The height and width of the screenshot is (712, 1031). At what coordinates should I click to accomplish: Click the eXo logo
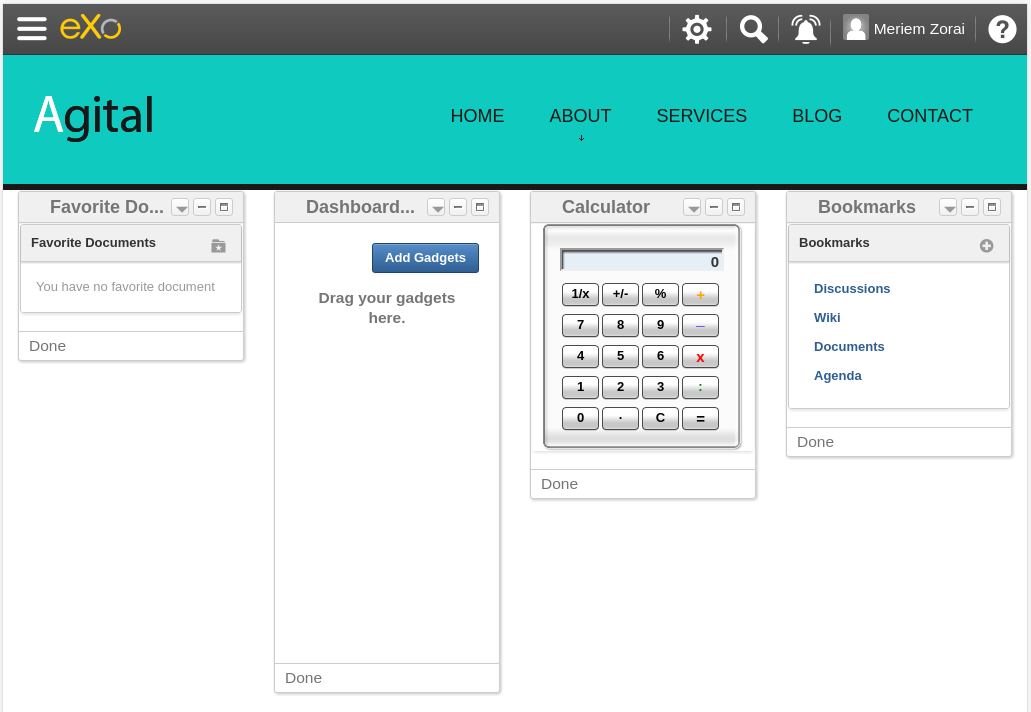(91, 28)
